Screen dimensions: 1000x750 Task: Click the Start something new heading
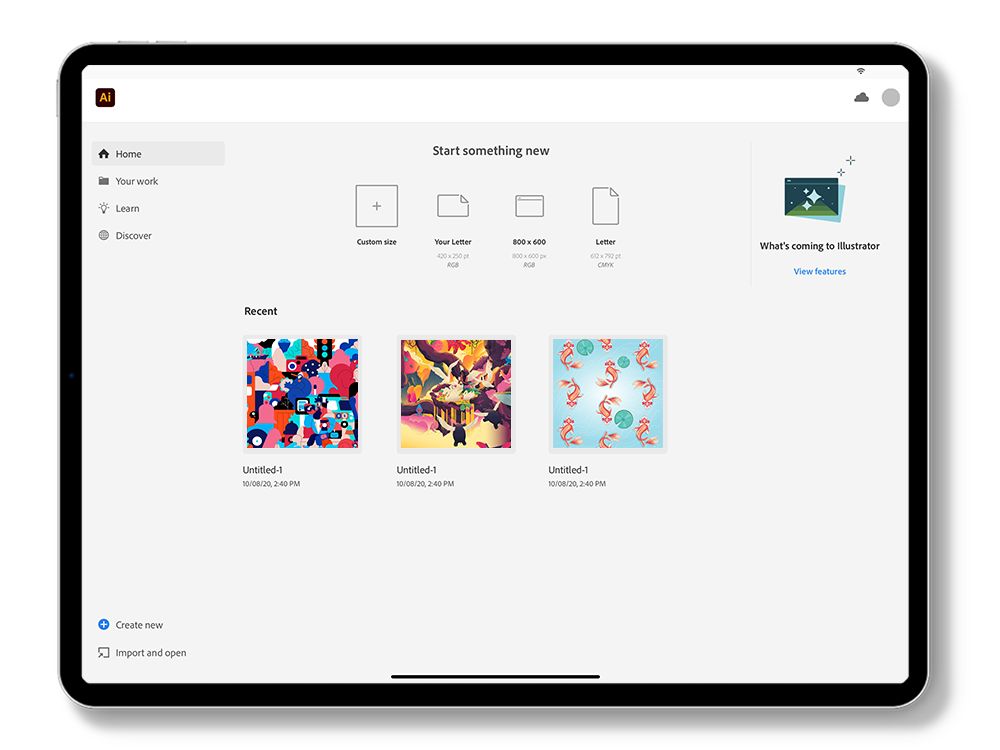[490, 151]
